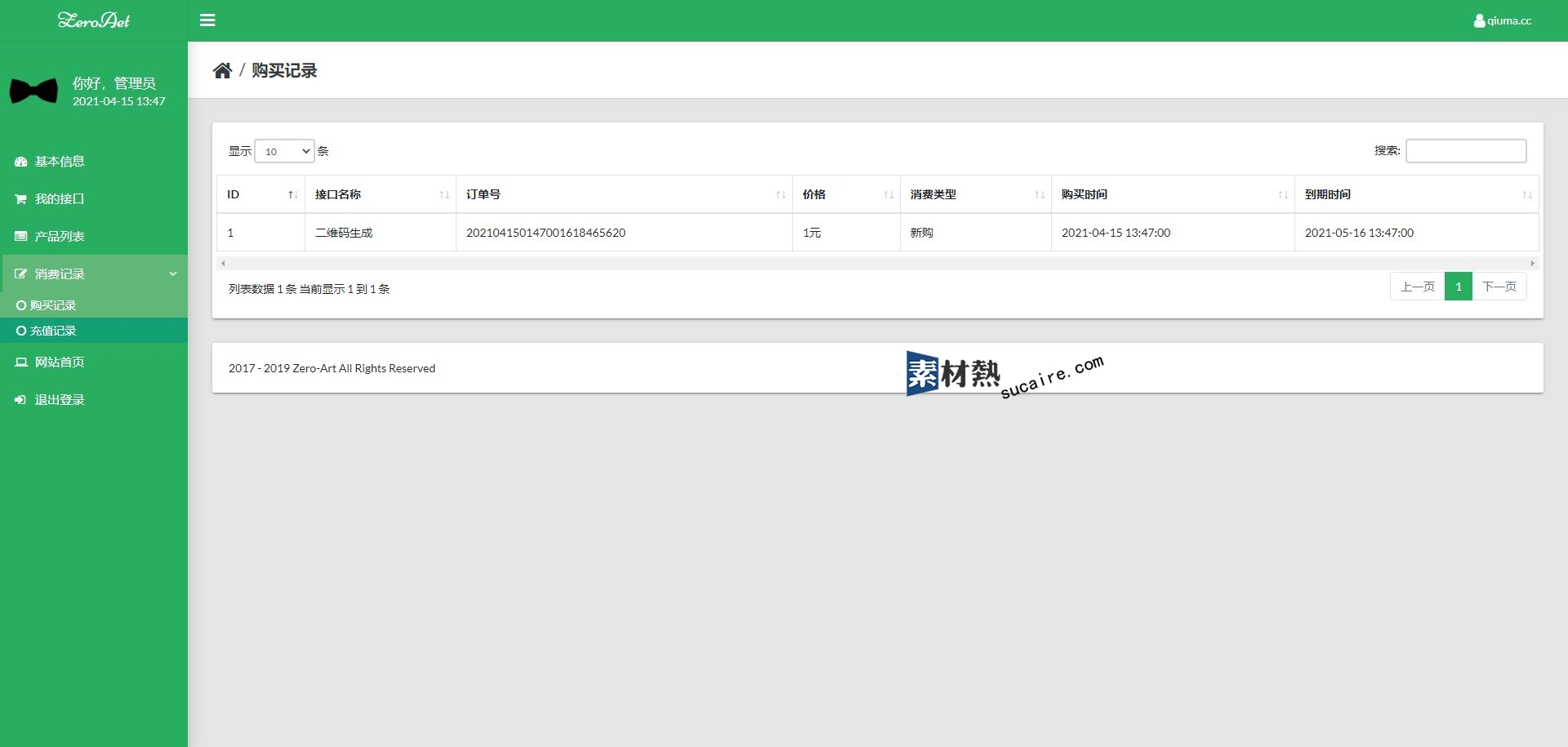The width and height of the screenshot is (1568, 747).
Task: Click the dashboard icon beside 基本信息
Action: pos(21,162)
